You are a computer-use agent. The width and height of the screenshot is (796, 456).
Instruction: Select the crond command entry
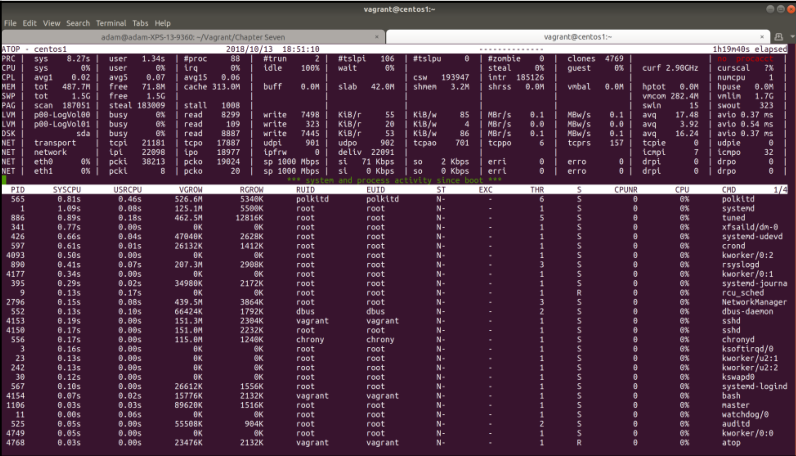tap(734, 246)
